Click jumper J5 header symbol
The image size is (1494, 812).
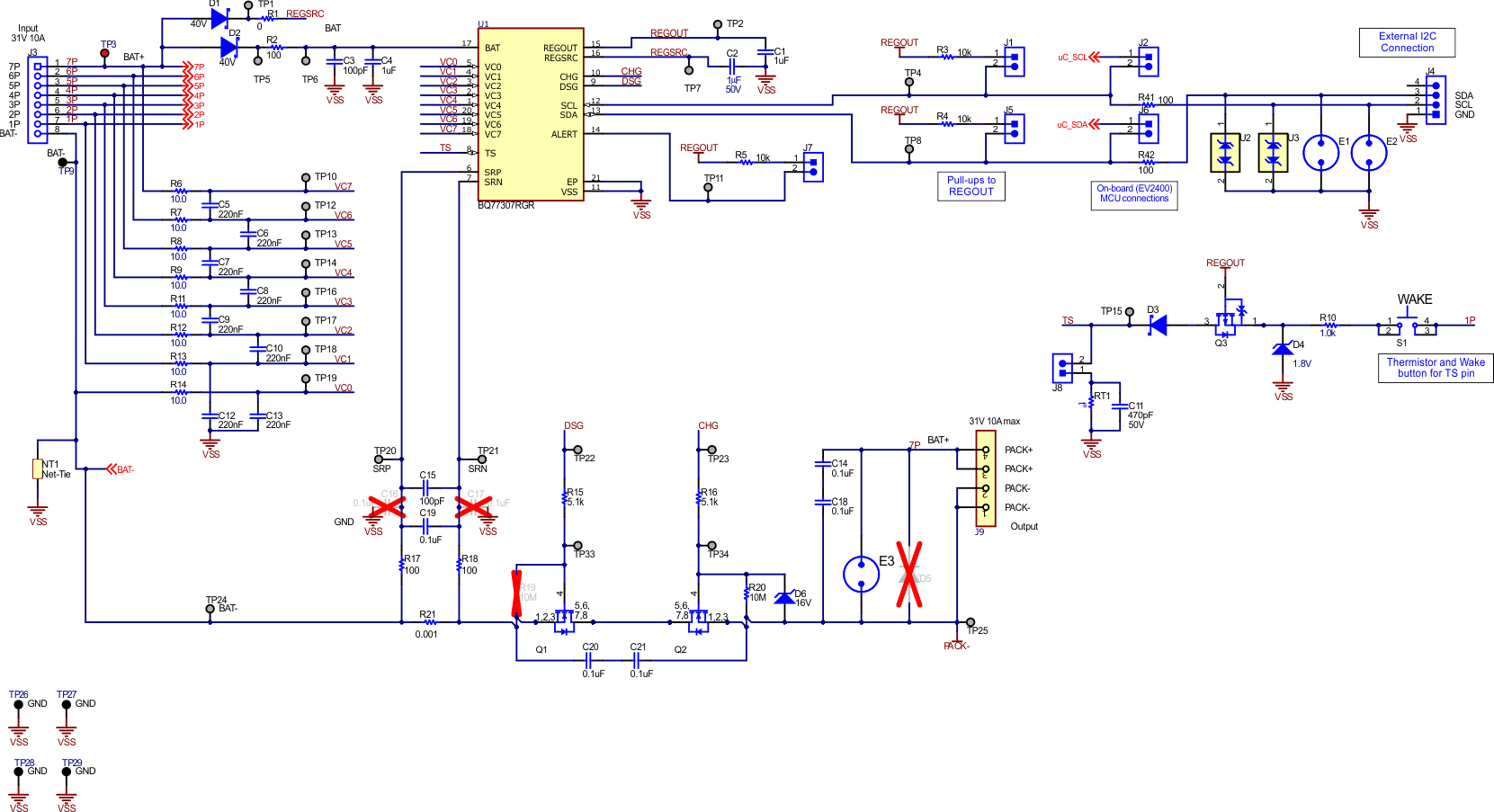coord(1015,129)
